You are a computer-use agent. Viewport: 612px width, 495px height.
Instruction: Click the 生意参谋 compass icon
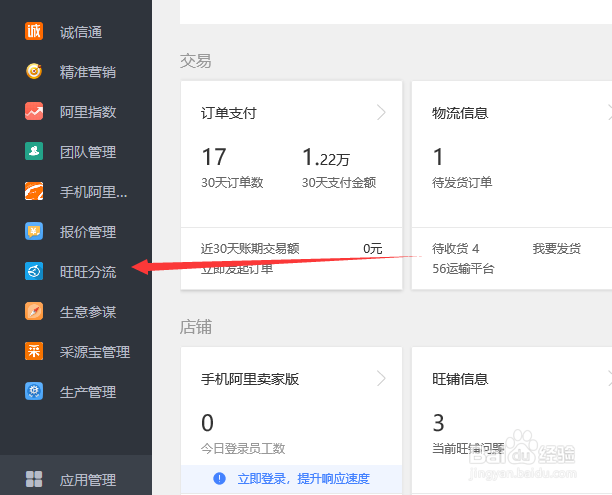tap(34, 311)
